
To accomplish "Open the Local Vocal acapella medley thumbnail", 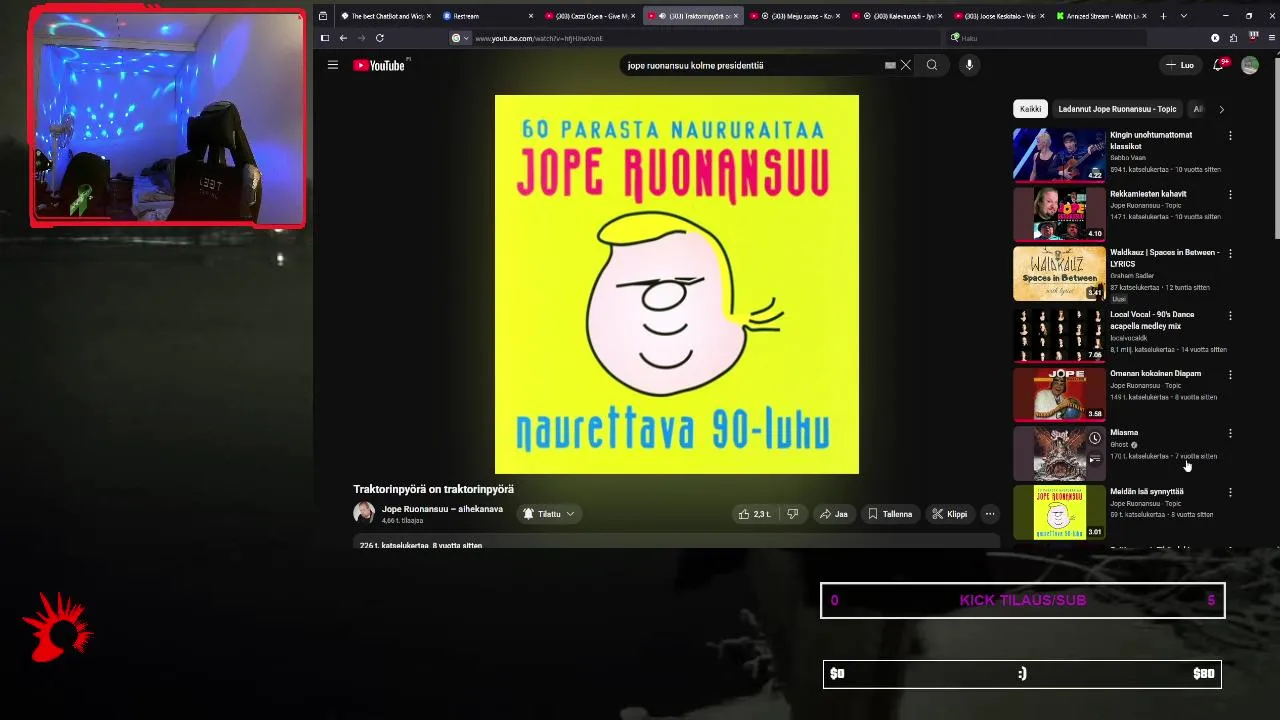I will coord(1059,334).
